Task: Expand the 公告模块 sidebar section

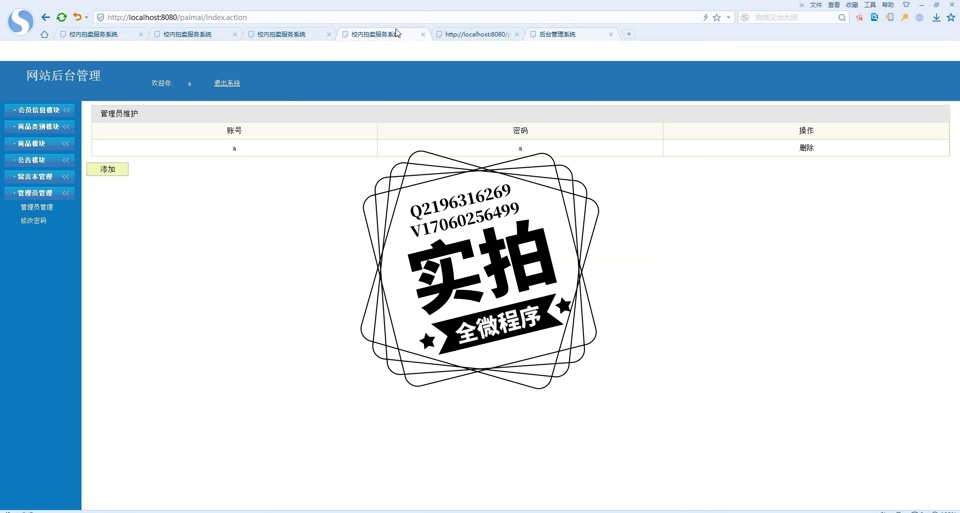Action: 39,160
